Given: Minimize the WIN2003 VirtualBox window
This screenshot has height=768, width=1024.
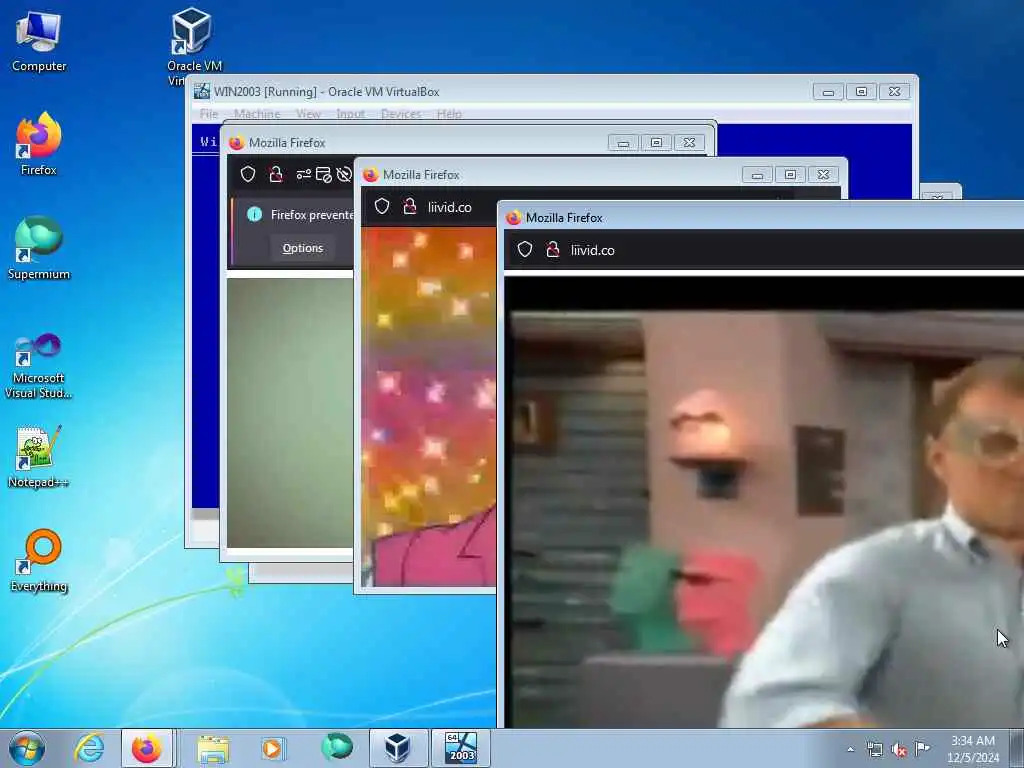Looking at the screenshot, I should click(828, 91).
